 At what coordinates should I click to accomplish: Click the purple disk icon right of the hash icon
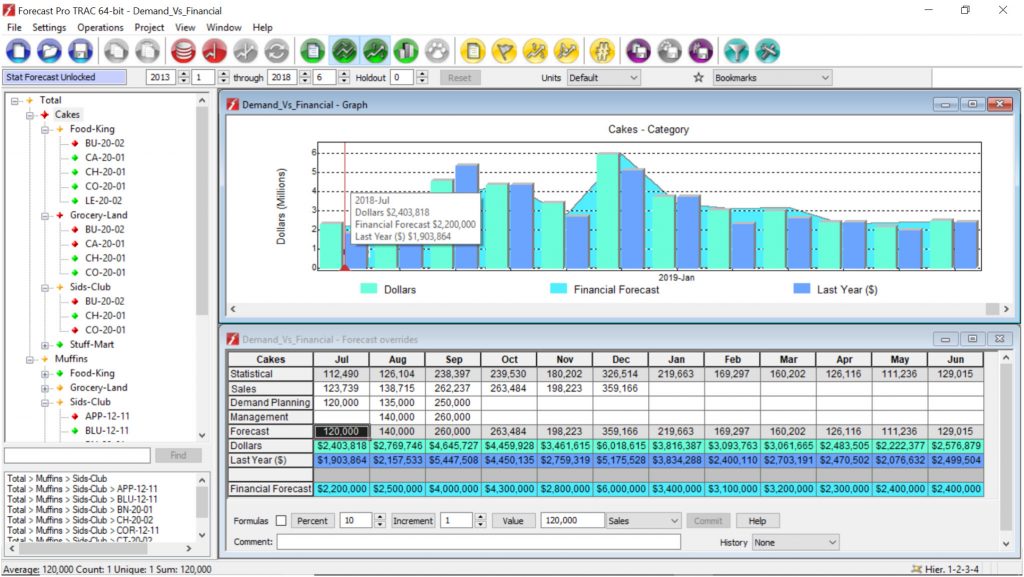pyautogui.click(x=638, y=51)
